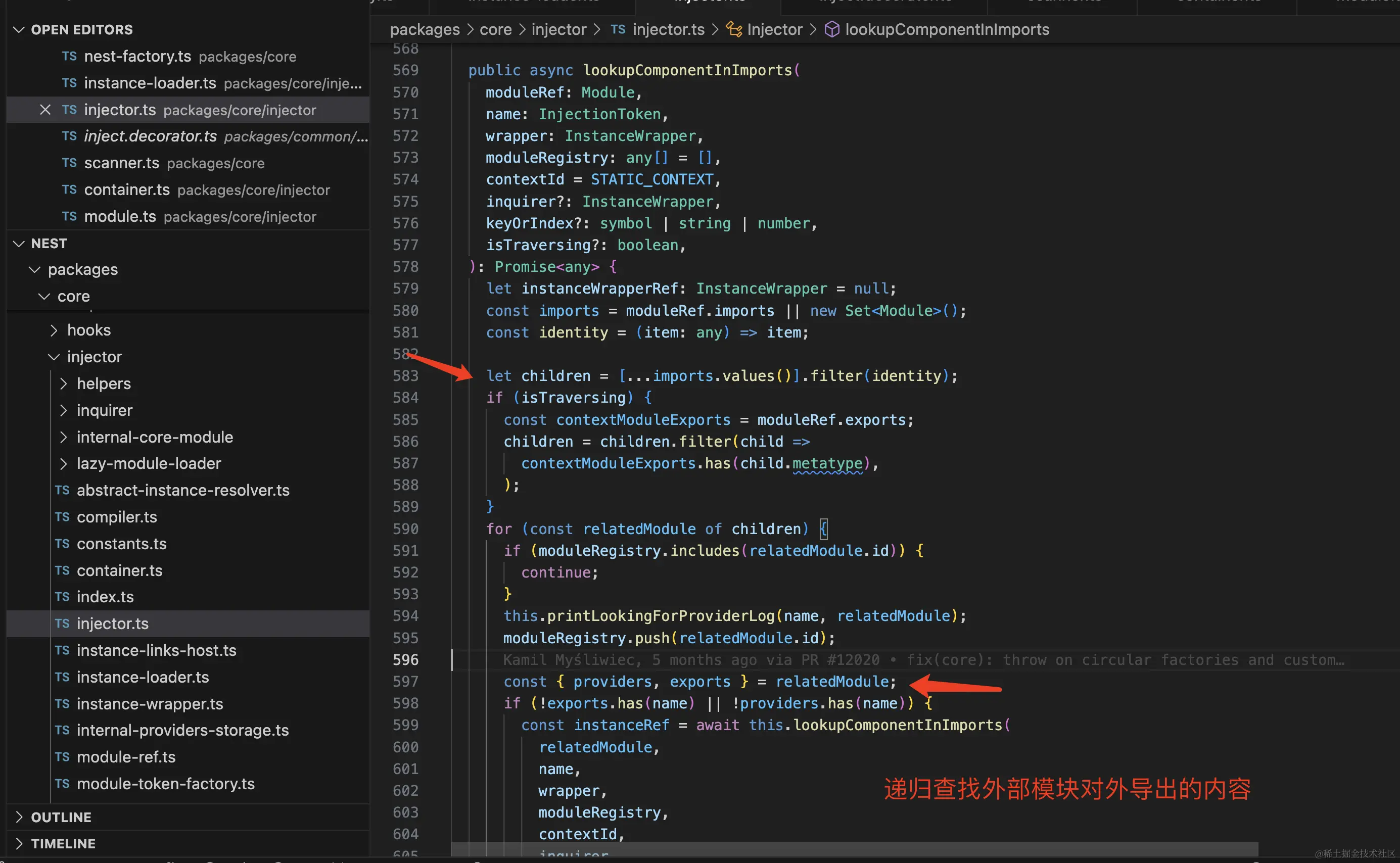This screenshot has width=1400, height=863.
Task: Click TS file icon beside nest-factory.ts
Action: (x=69, y=56)
